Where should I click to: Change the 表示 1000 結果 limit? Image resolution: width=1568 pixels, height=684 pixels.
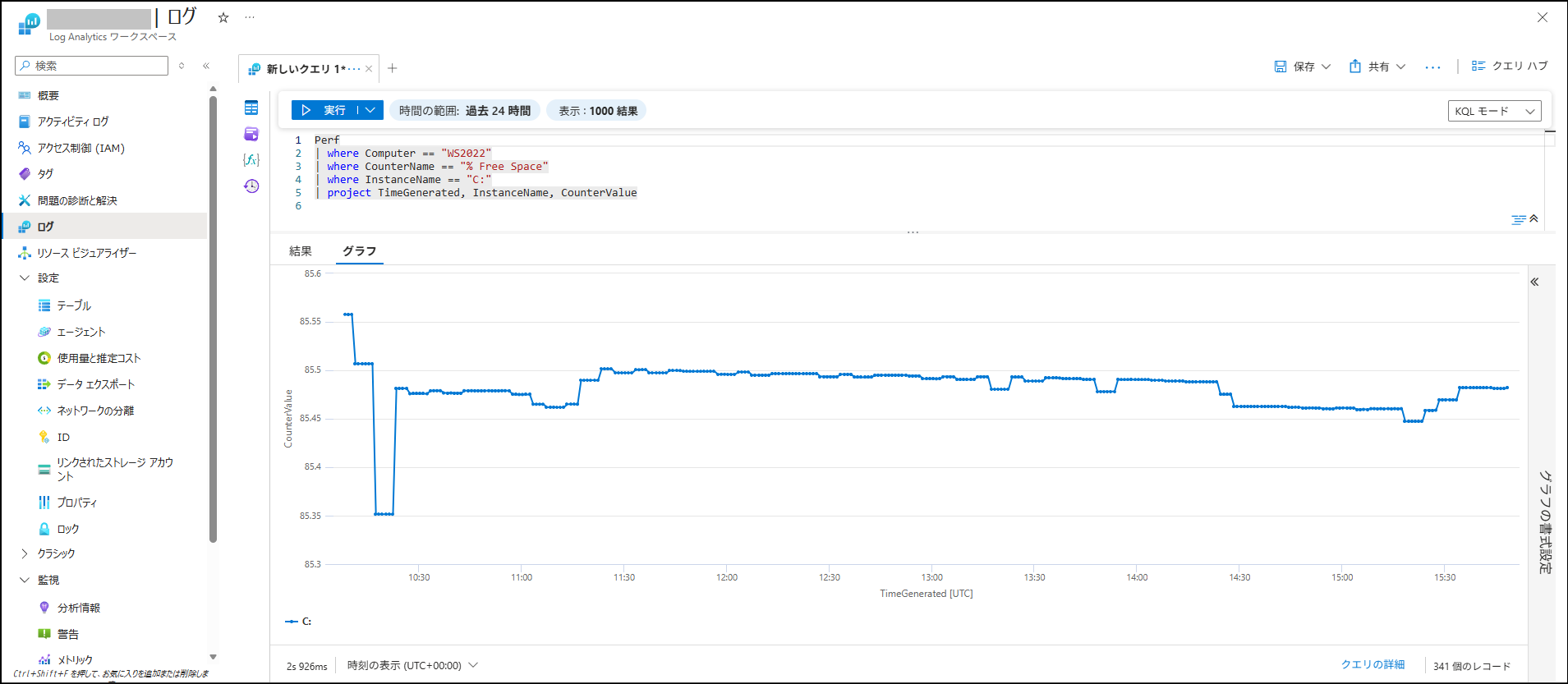tap(598, 111)
